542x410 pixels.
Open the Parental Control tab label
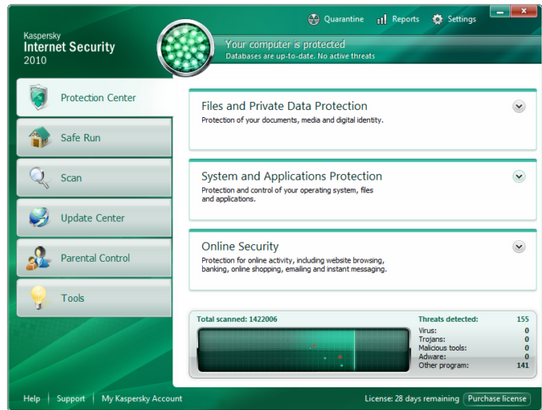point(95,258)
